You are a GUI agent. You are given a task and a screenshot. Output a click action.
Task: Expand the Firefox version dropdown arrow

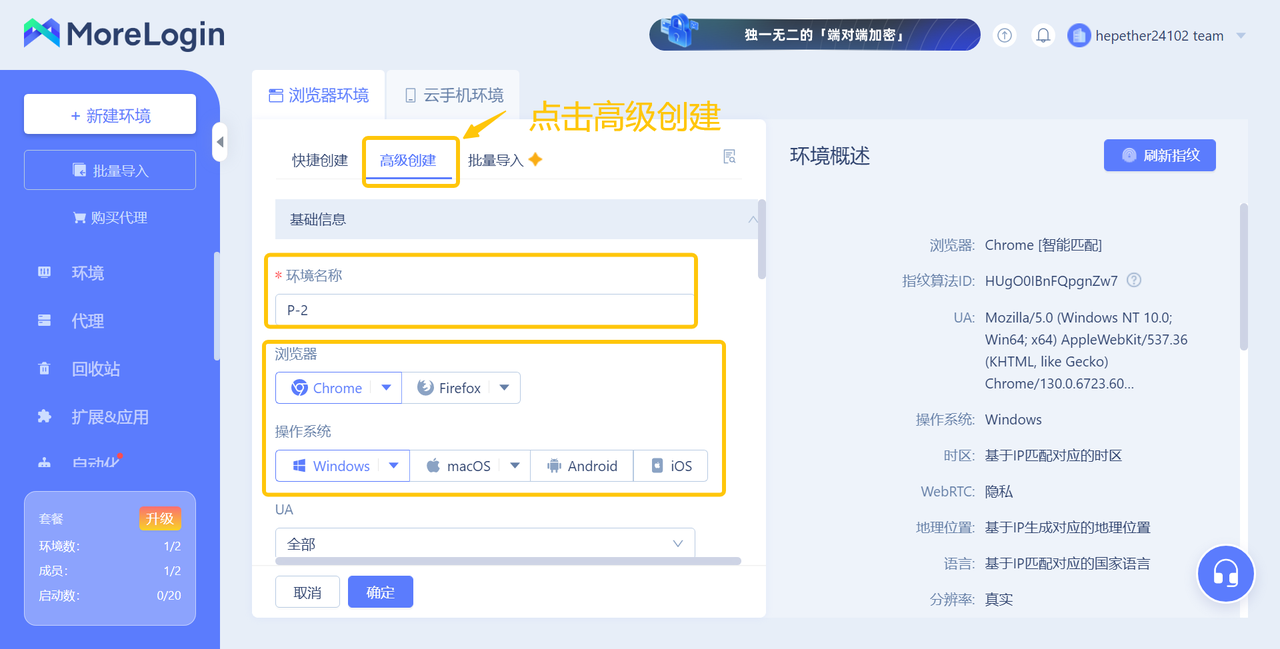(x=504, y=388)
